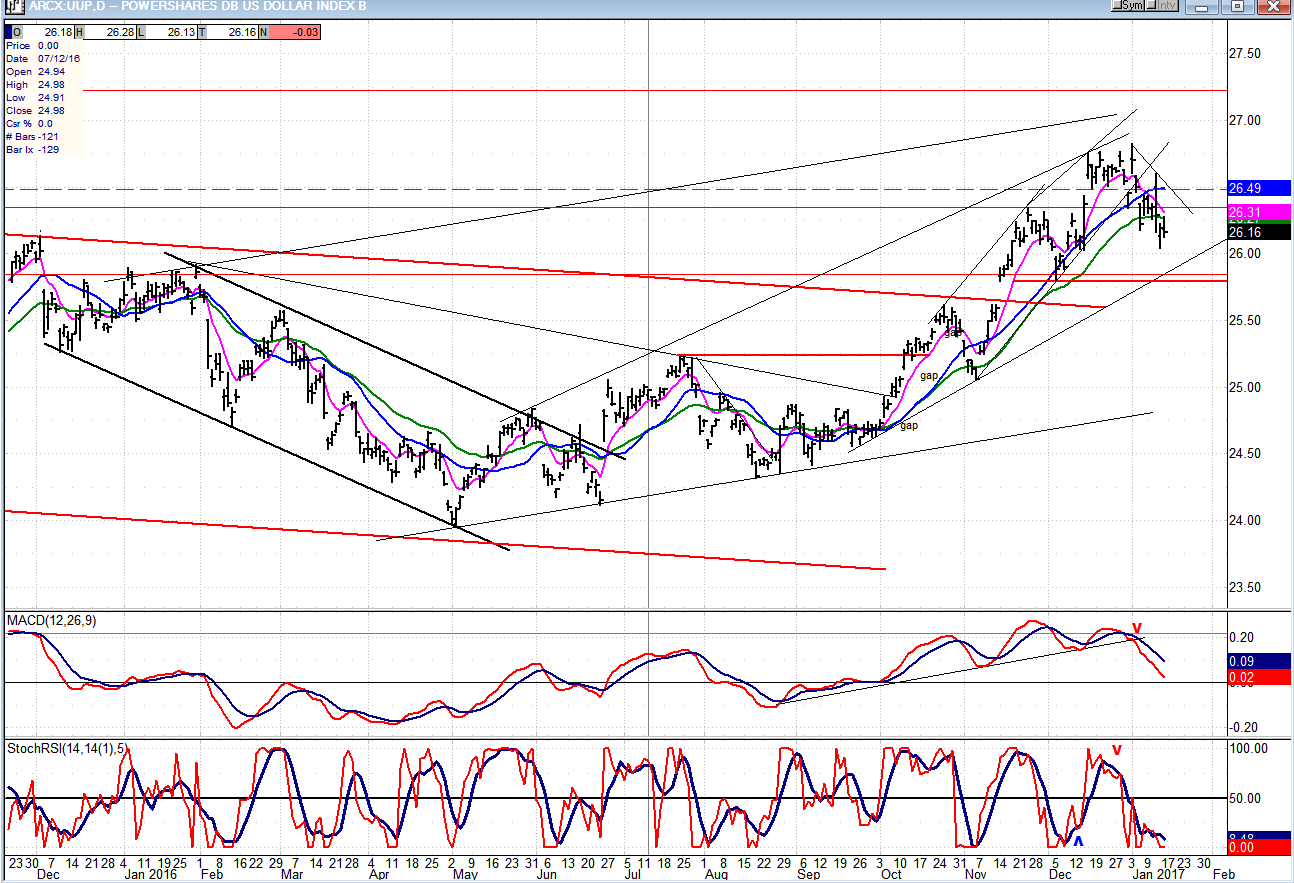Toggle the Intv link button
This screenshot has width=1294, height=883.
tap(1163, 6)
